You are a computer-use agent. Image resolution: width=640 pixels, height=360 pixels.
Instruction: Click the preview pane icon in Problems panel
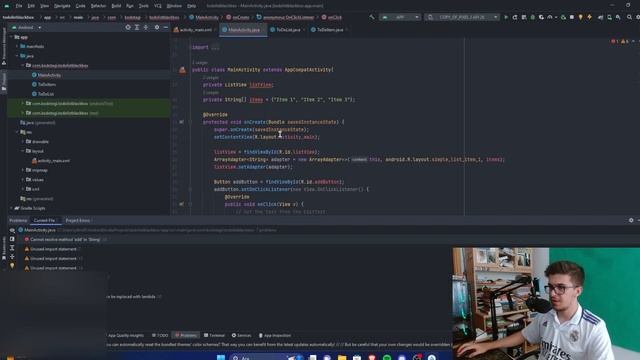tap(12, 239)
